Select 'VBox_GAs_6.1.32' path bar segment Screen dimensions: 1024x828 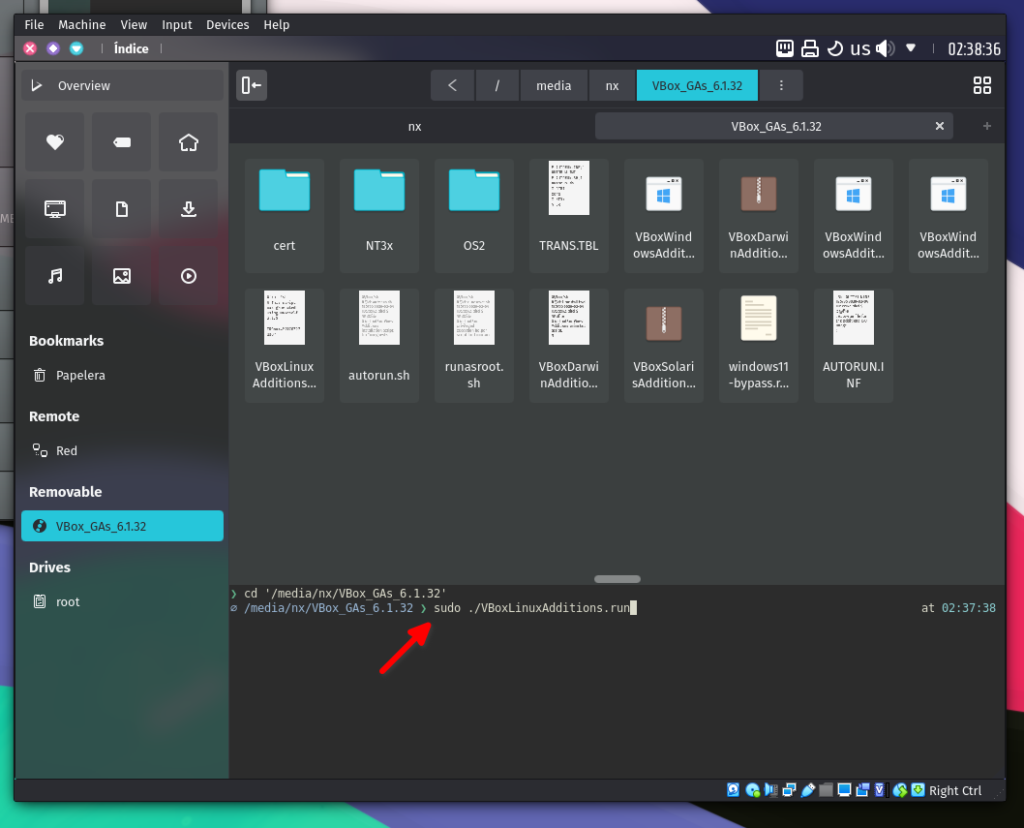click(697, 85)
